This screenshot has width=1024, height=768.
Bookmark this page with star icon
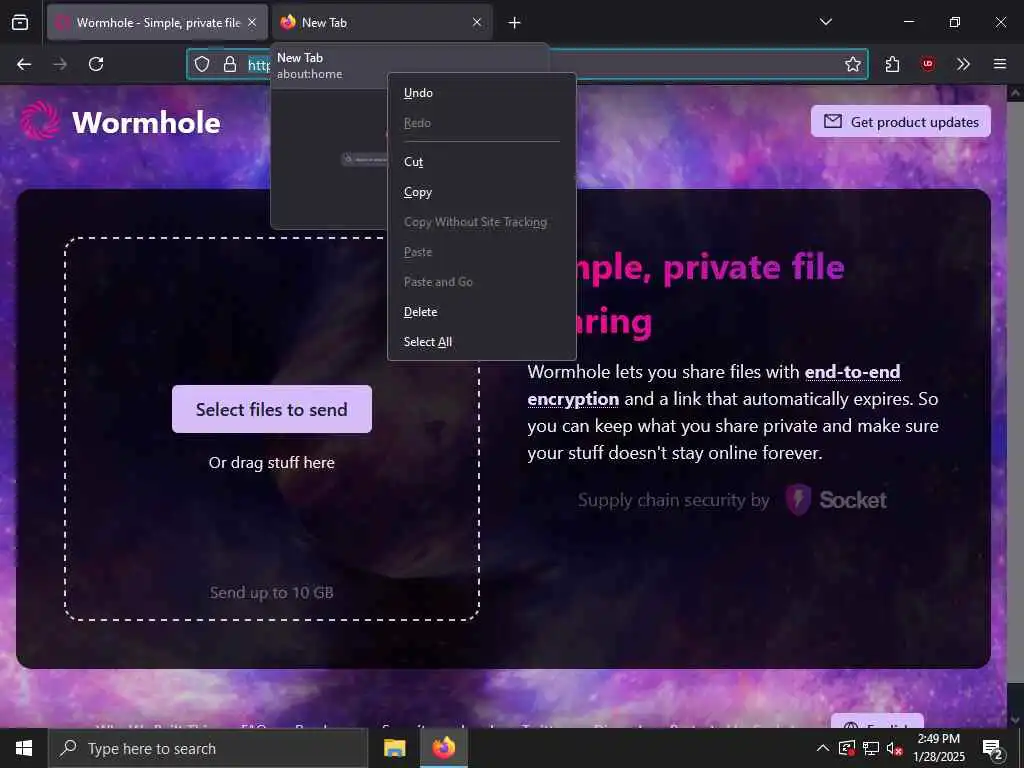tap(853, 64)
